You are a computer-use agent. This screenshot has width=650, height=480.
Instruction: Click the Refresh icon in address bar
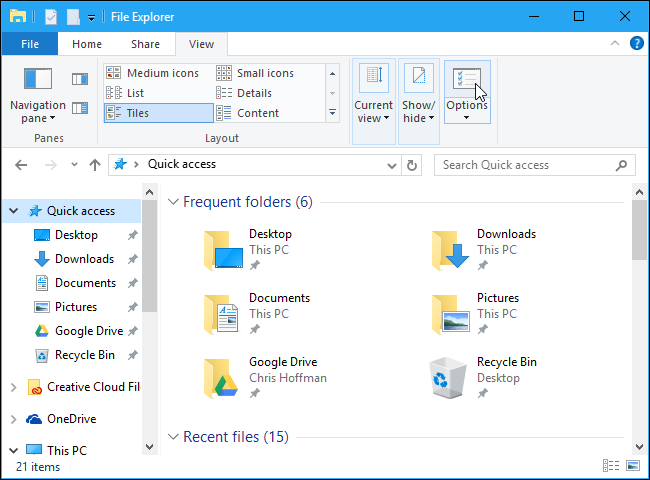point(411,165)
